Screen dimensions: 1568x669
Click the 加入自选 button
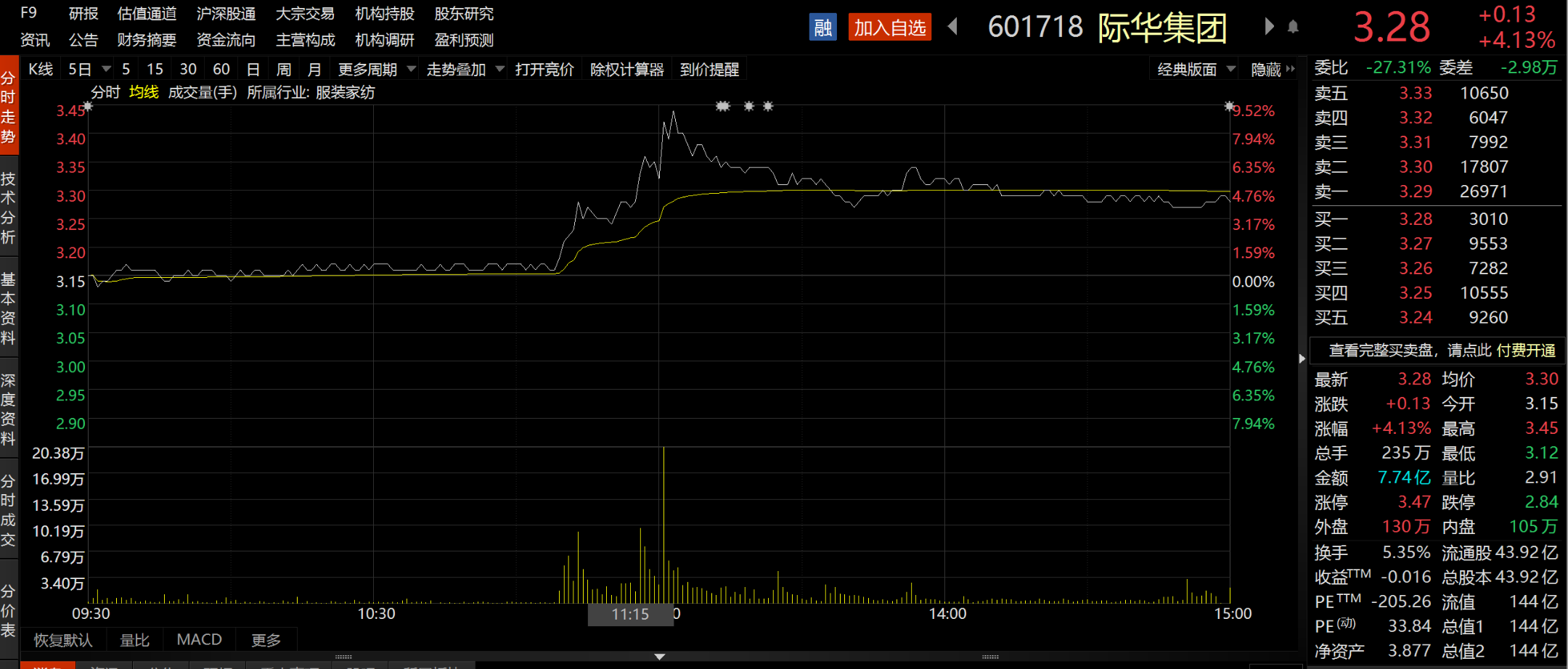click(x=890, y=28)
